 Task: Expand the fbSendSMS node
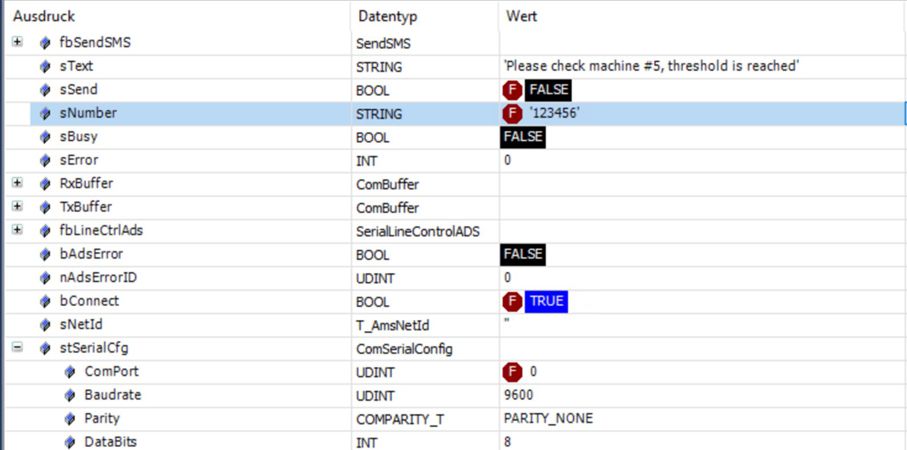coord(17,43)
